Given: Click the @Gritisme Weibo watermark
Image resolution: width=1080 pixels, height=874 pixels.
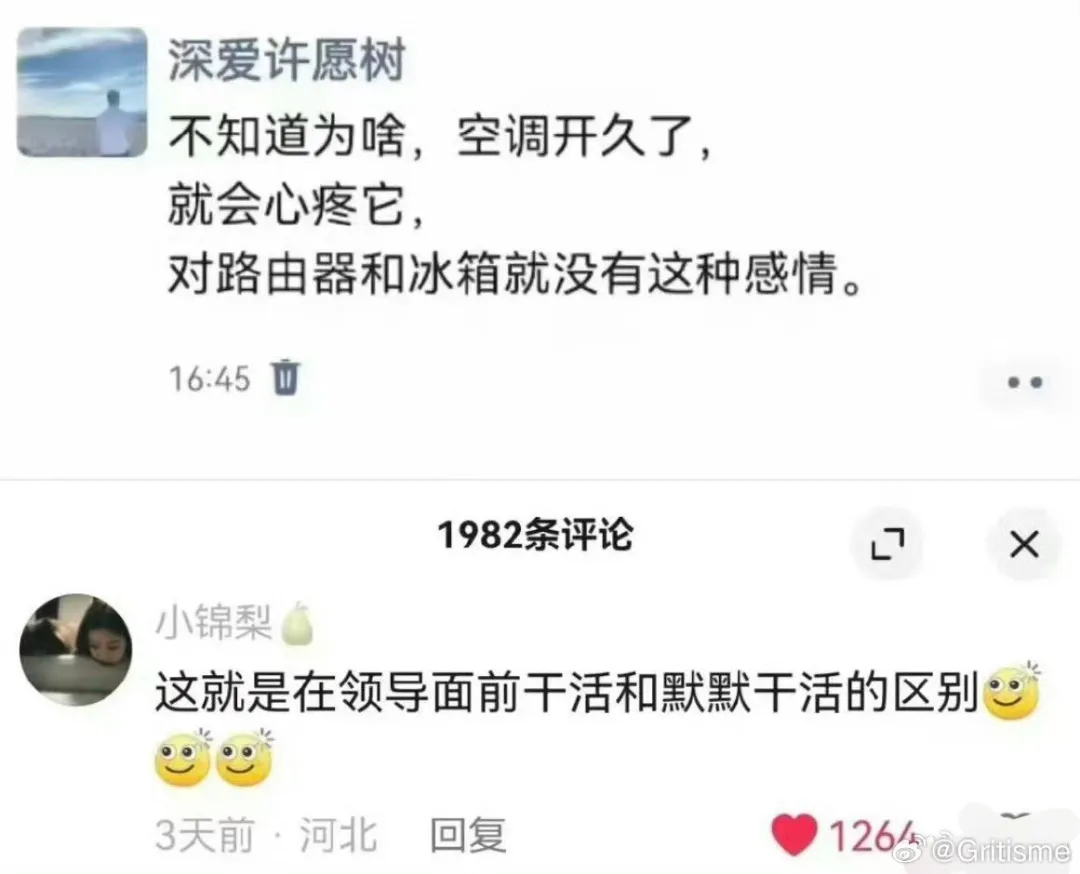Looking at the screenshot, I should (x=982, y=853).
